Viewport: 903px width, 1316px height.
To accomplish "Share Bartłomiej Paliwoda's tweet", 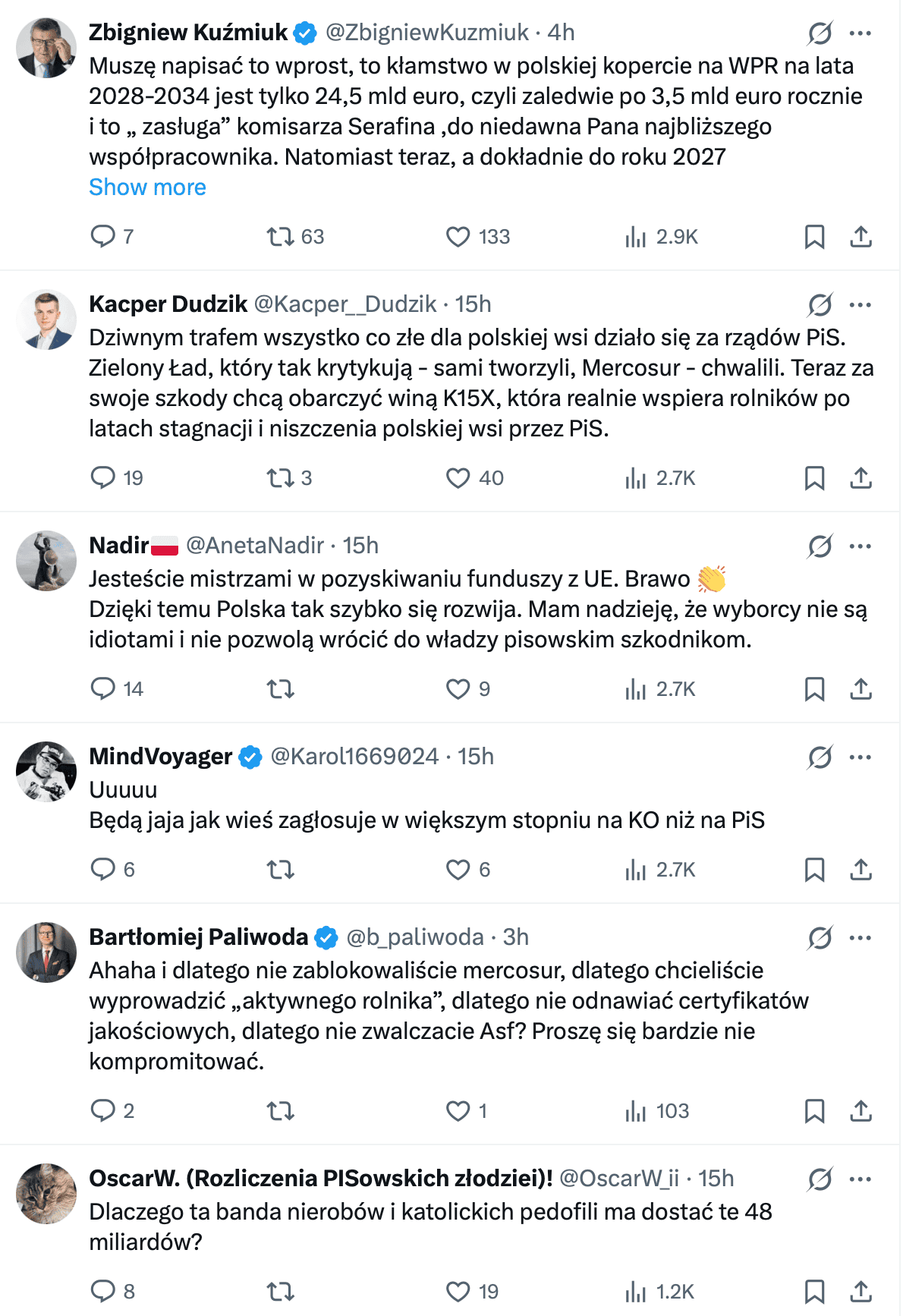I will click(861, 1111).
